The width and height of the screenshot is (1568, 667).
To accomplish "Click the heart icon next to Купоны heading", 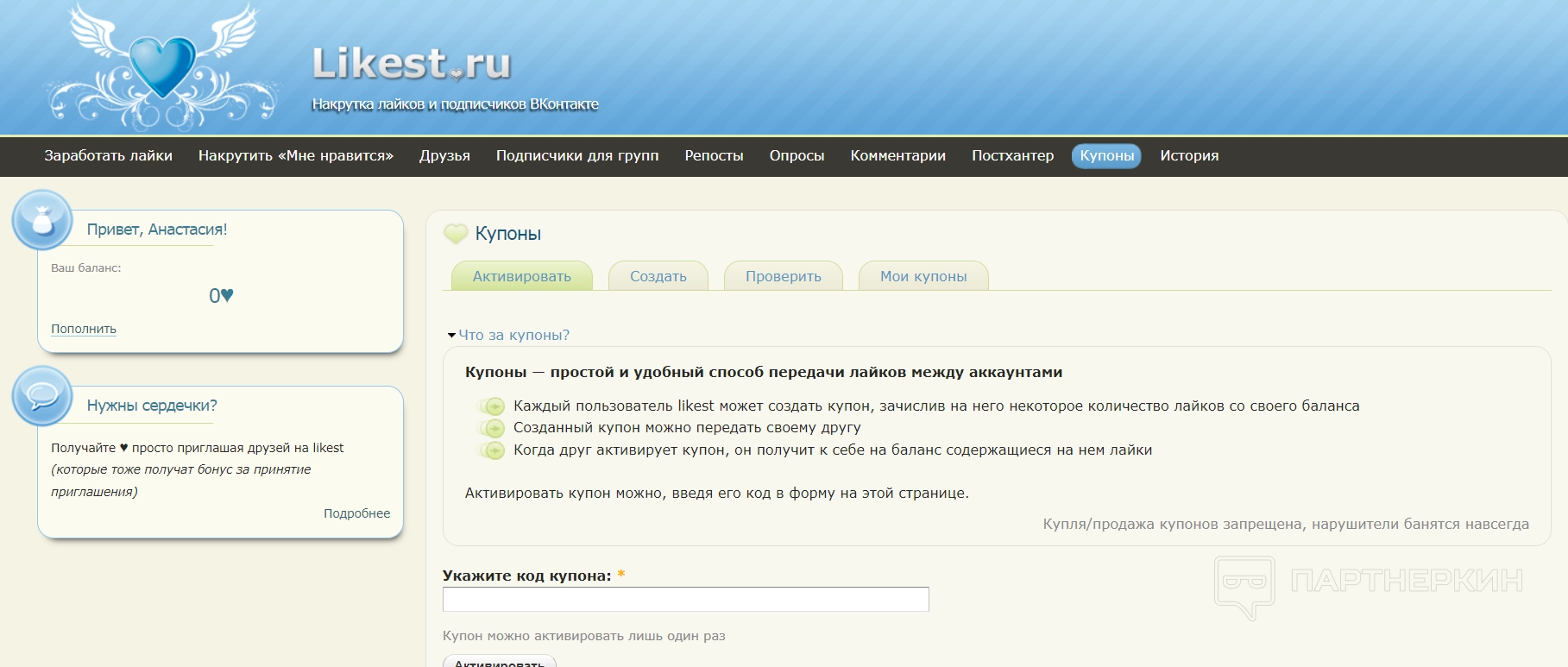I will [x=456, y=234].
